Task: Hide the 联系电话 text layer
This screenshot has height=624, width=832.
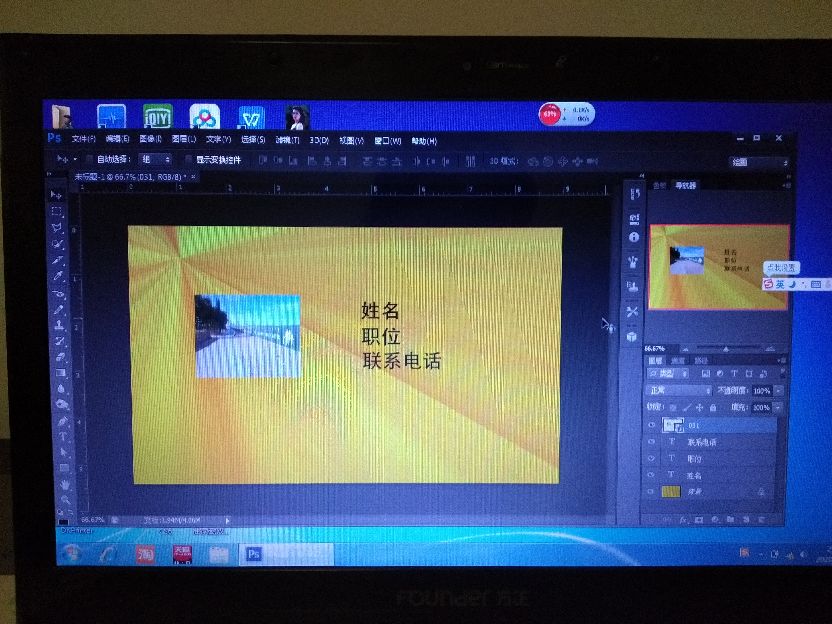Action: coord(653,440)
